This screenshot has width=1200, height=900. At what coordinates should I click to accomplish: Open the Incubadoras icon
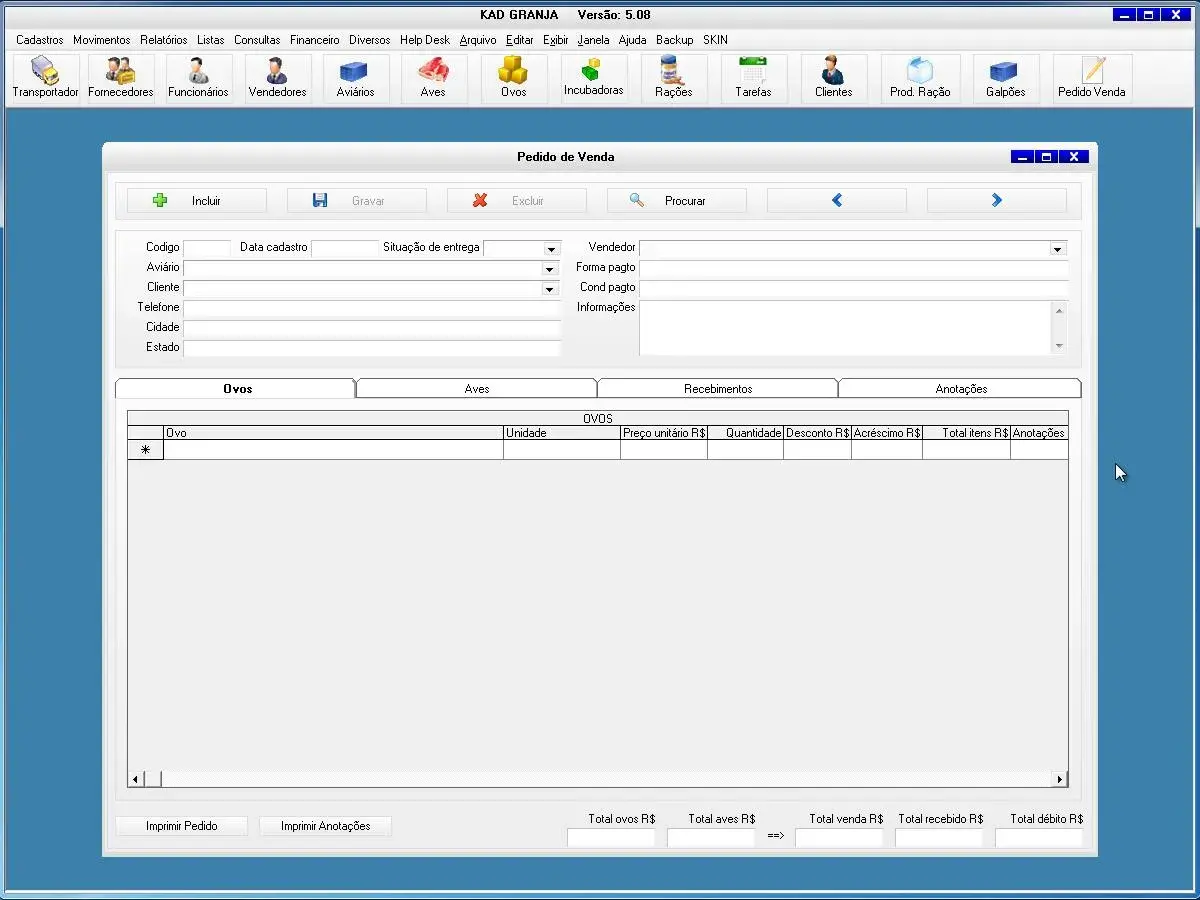pyautogui.click(x=593, y=78)
